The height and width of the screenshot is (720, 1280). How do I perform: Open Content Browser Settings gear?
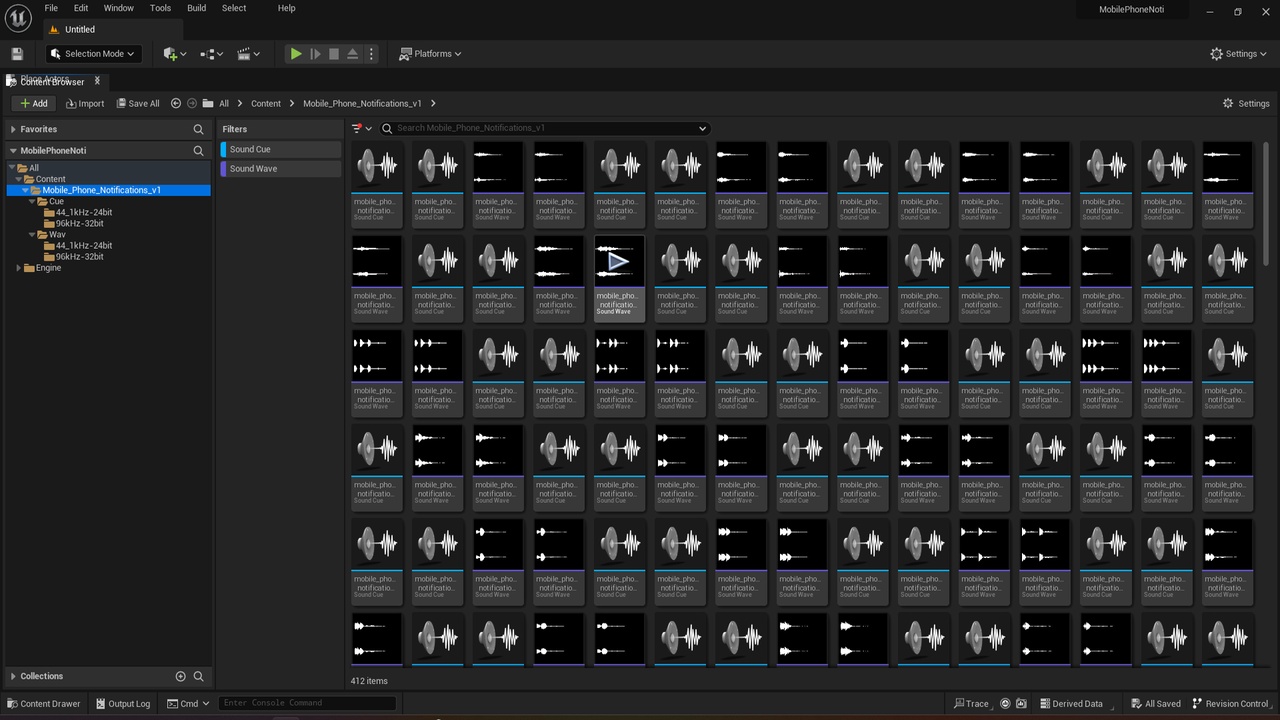click(1246, 103)
